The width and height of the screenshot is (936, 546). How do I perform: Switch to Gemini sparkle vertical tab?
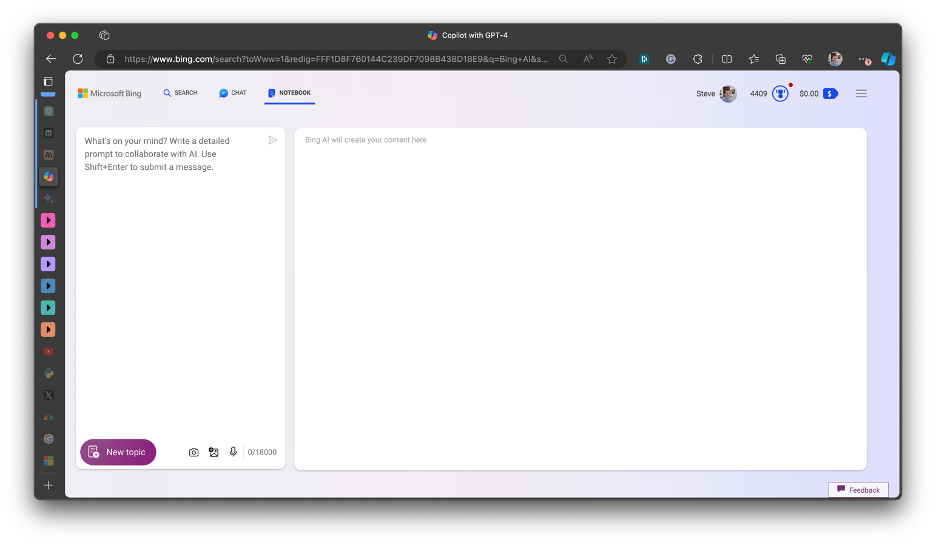pos(48,198)
